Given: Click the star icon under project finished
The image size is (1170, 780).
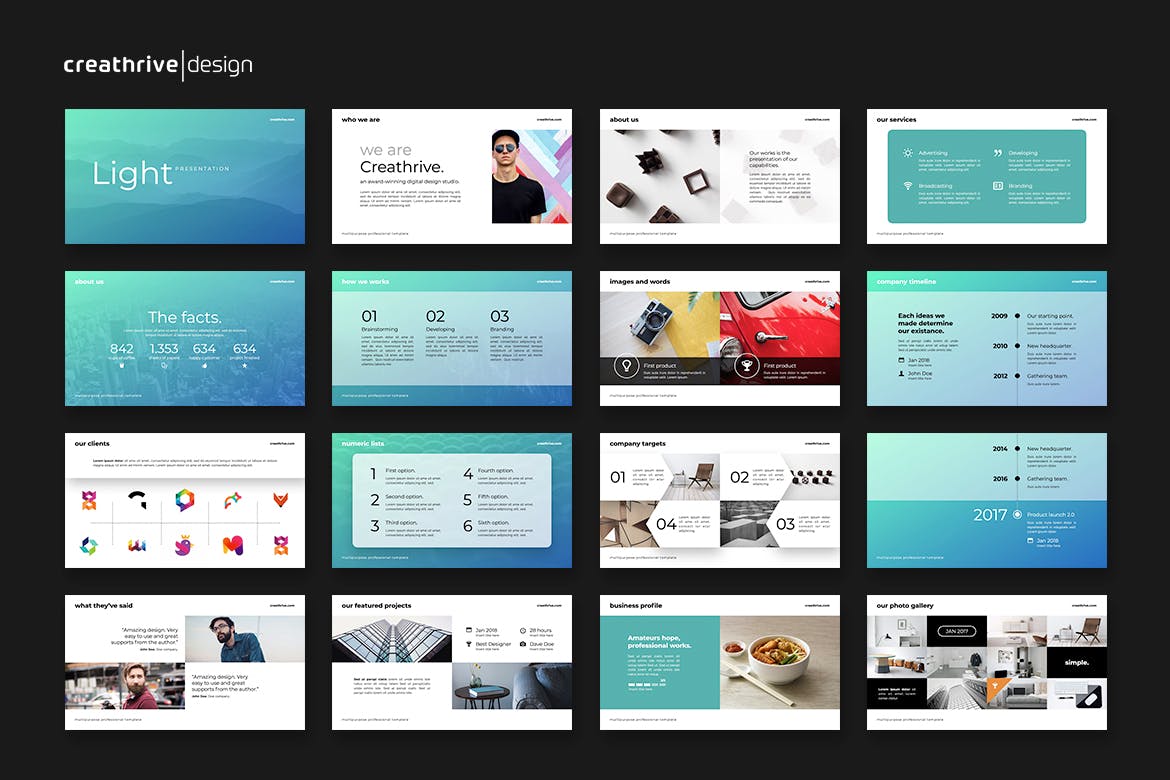Looking at the screenshot, I should [x=244, y=365].
